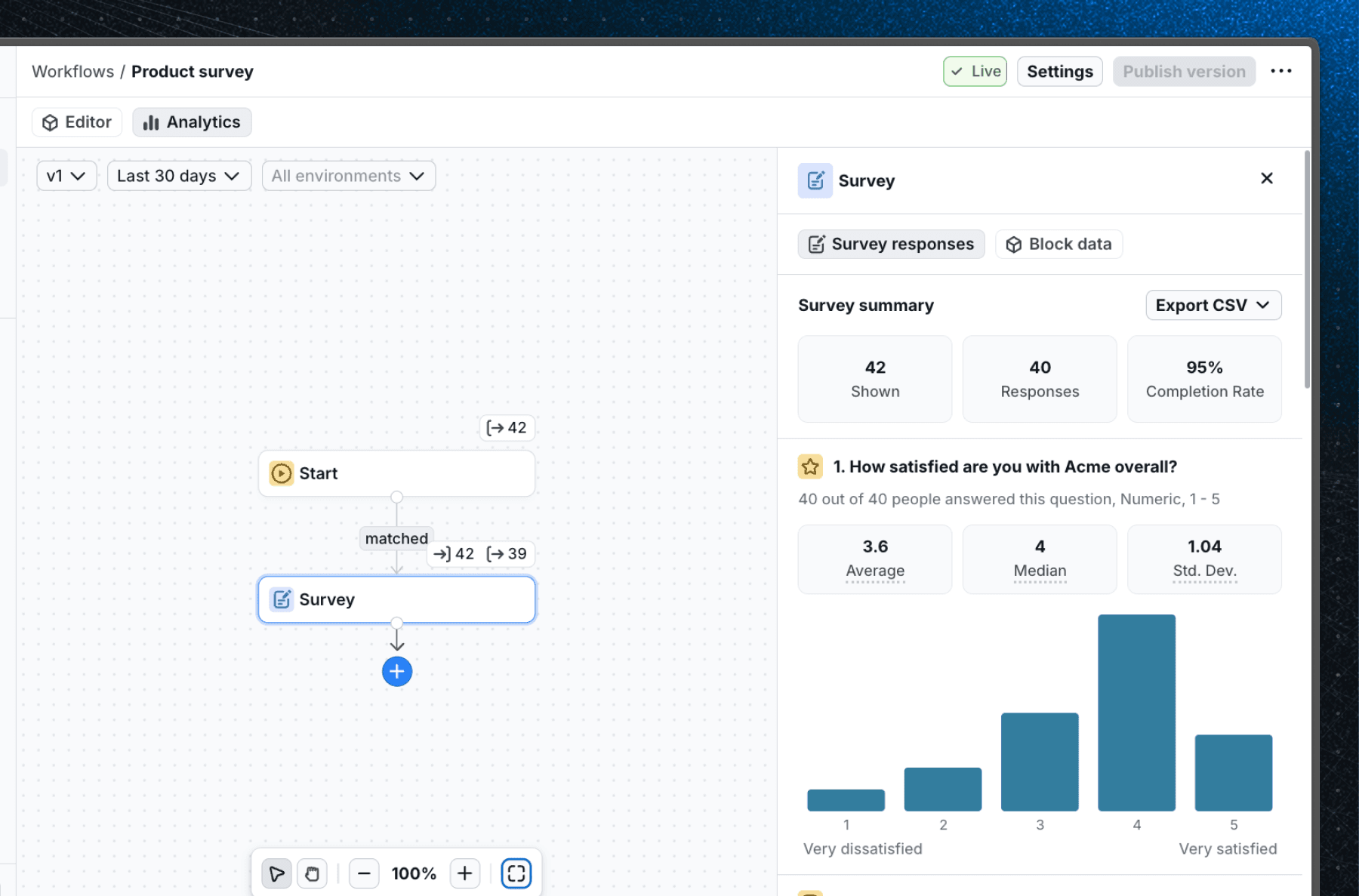1359x896 pixels.
Task: Click the fit-to-view icon
Action: pyautogui.click(x=516, y=873)
